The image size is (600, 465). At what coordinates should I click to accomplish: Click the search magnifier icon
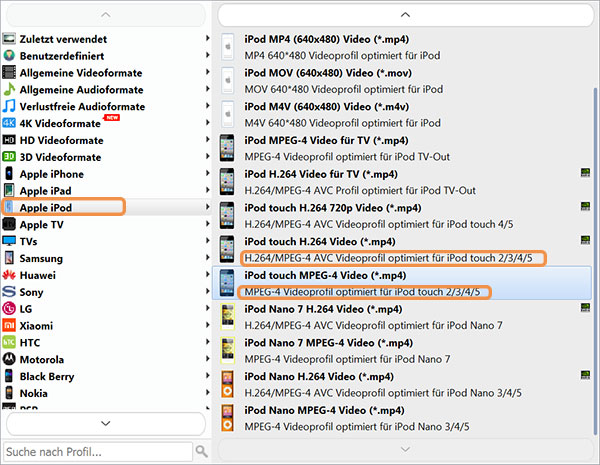(202, 452)
